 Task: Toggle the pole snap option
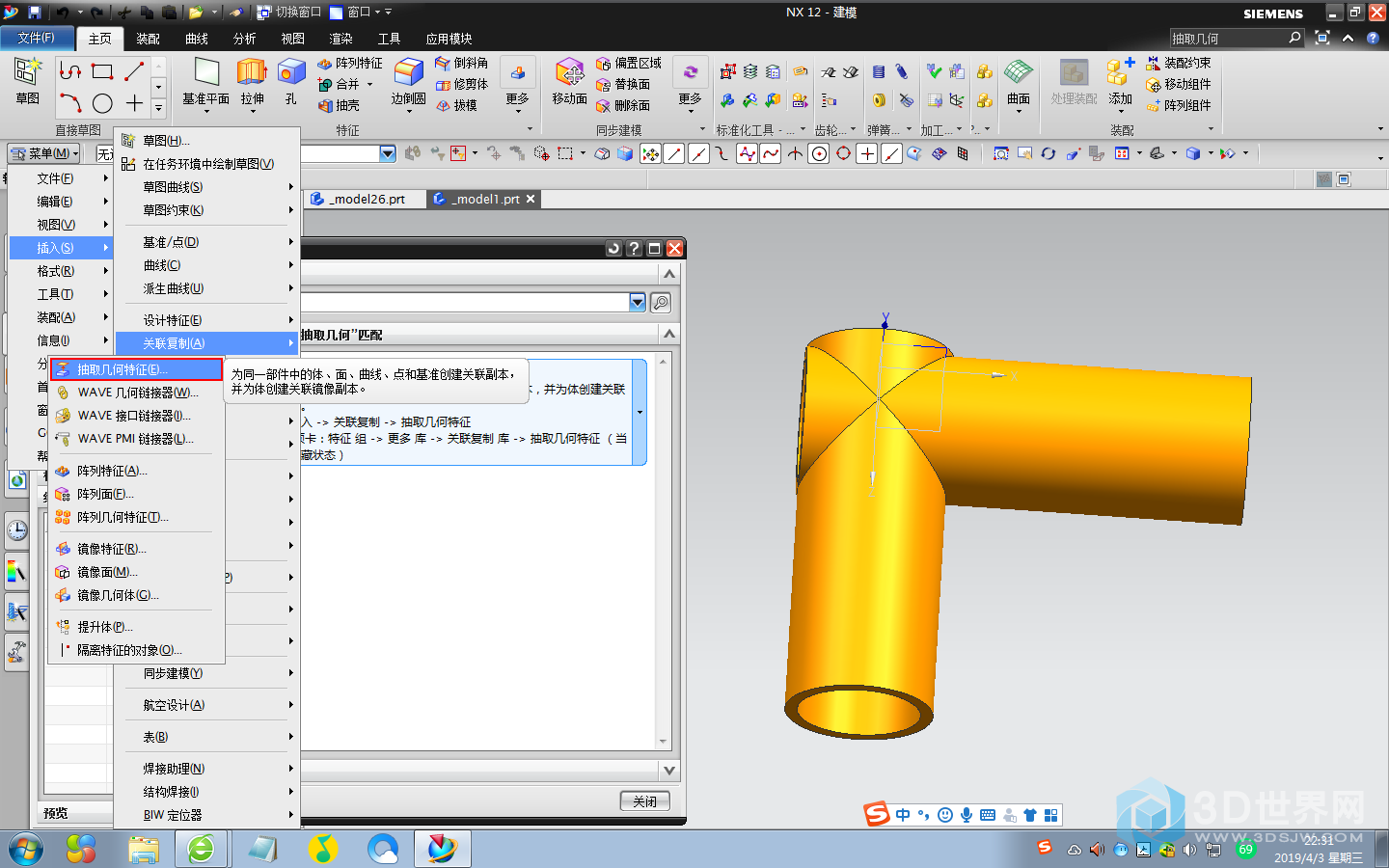(747, 153)
